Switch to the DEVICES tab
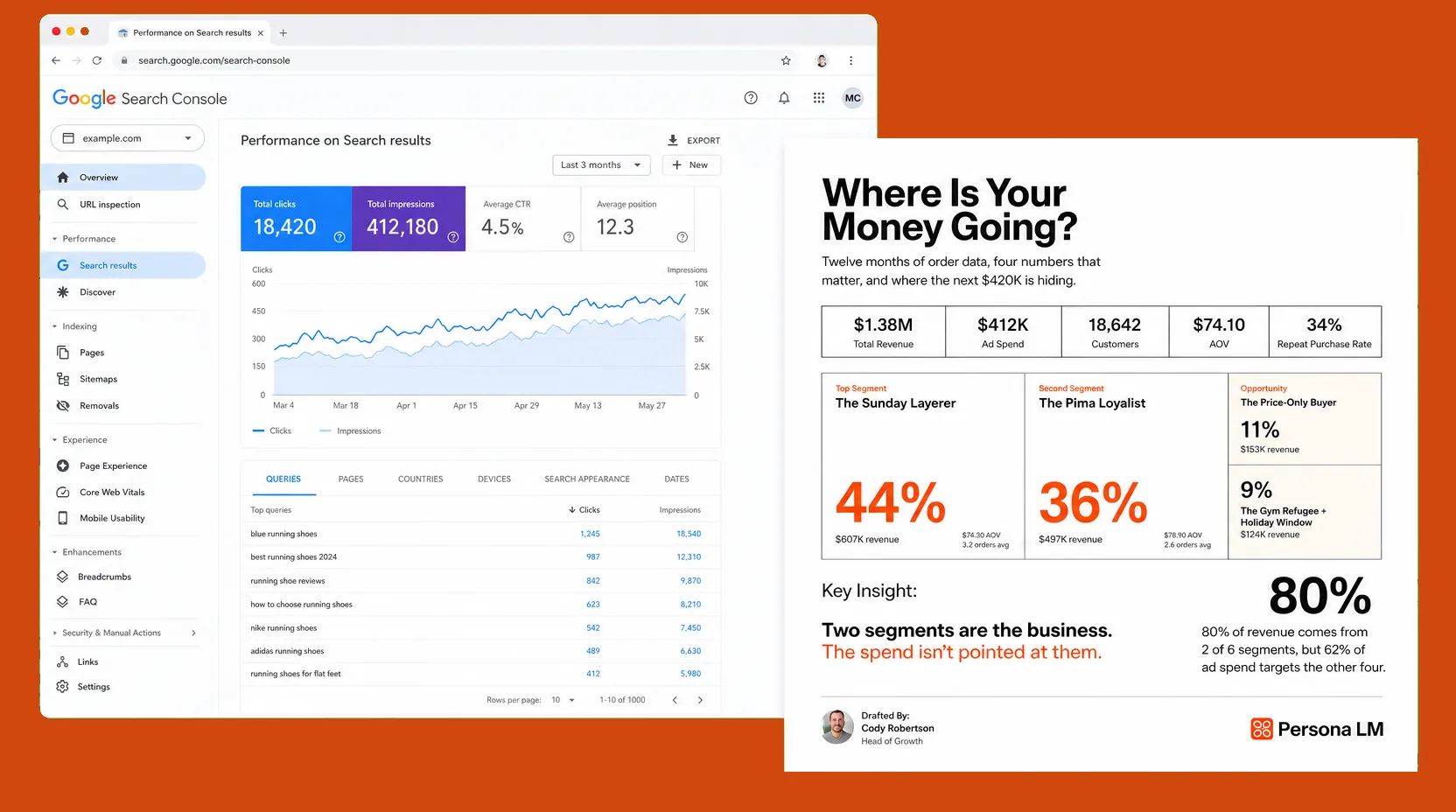 [494, 479]
